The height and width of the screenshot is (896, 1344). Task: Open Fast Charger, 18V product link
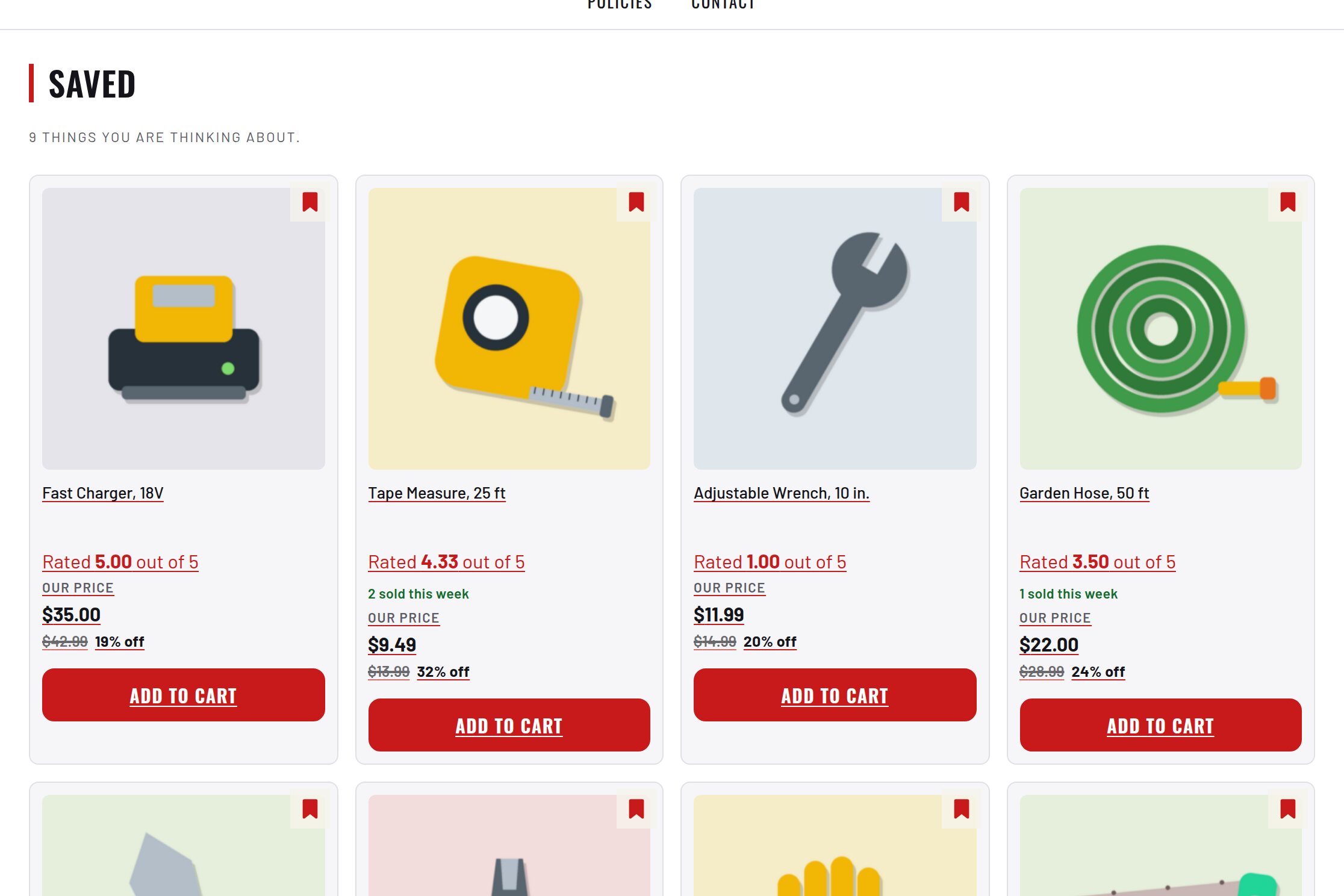point(103,493)
